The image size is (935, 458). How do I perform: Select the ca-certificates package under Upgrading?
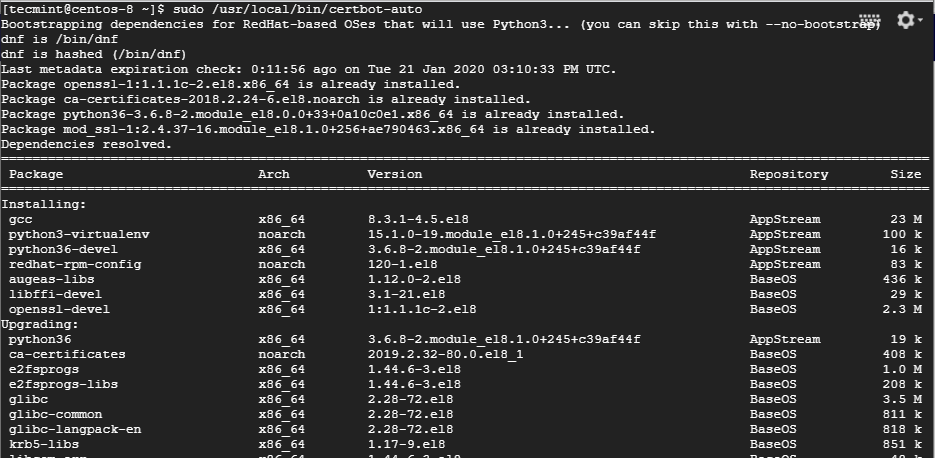(x=67, y=354)
